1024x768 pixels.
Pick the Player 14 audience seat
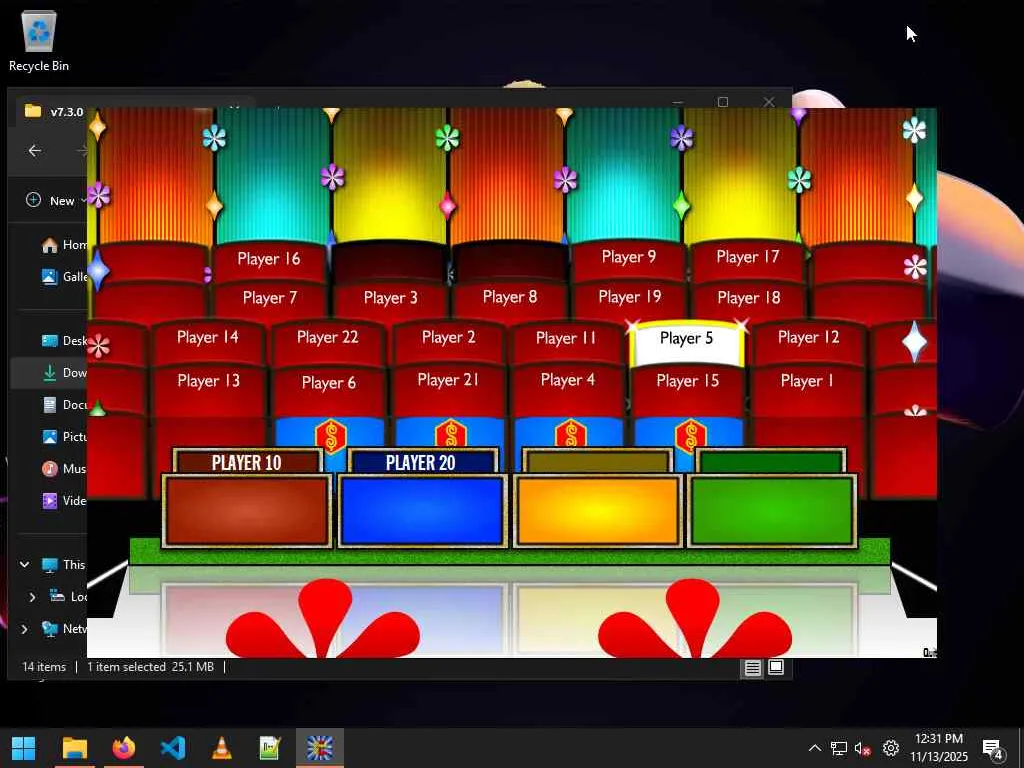(x=208, y=340)
